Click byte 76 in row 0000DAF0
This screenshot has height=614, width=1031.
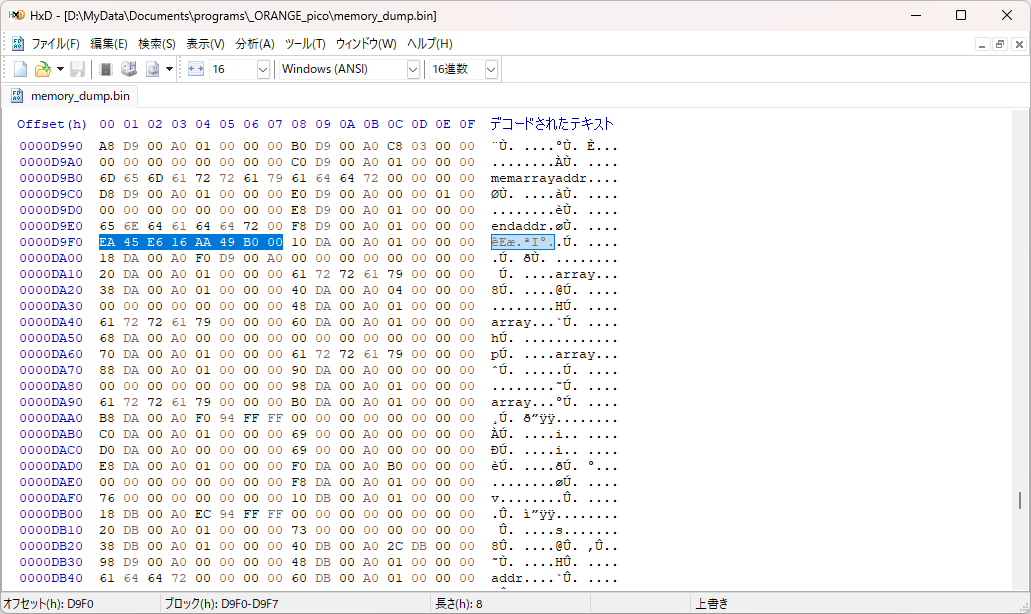pyautogui.click(x=107, y=498)
